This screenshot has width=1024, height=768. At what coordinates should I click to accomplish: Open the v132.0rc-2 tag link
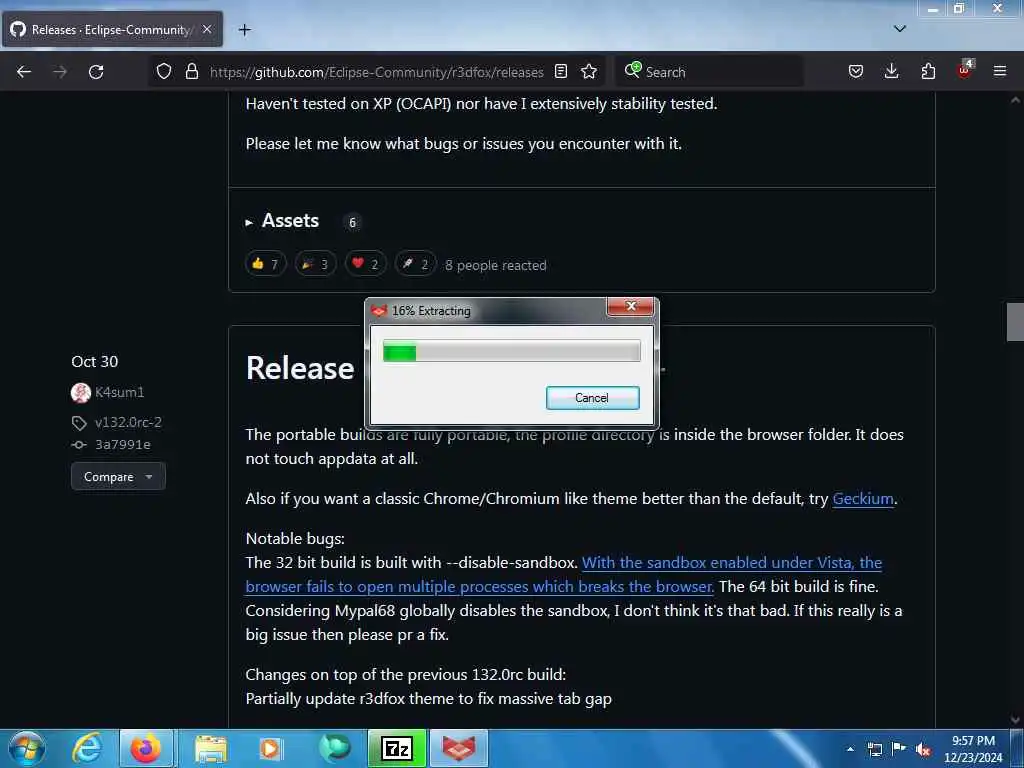click(x=128, y=422)
